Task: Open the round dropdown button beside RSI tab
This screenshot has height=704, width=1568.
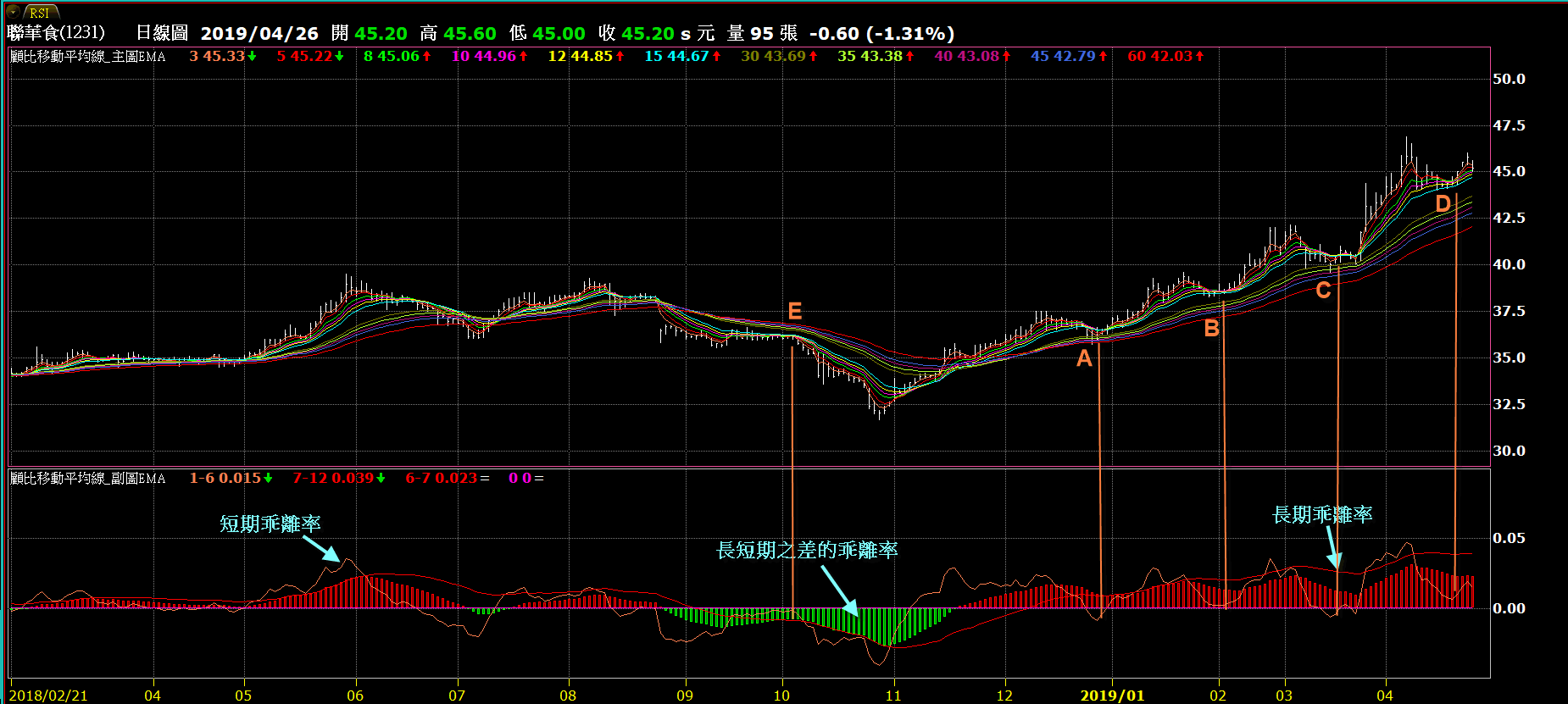Action: pos(13,12)
